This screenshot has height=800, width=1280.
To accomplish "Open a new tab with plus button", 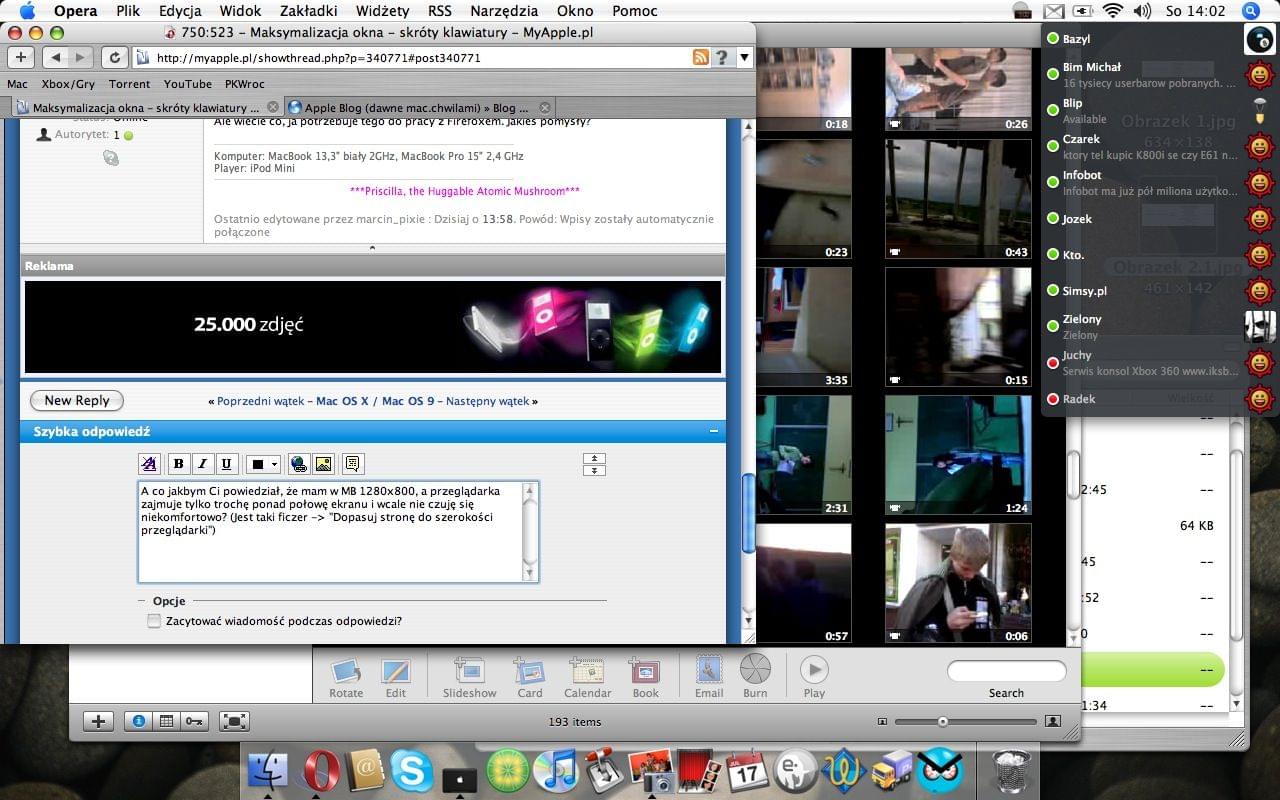I will pyautogui.click(x=21, y=57).
